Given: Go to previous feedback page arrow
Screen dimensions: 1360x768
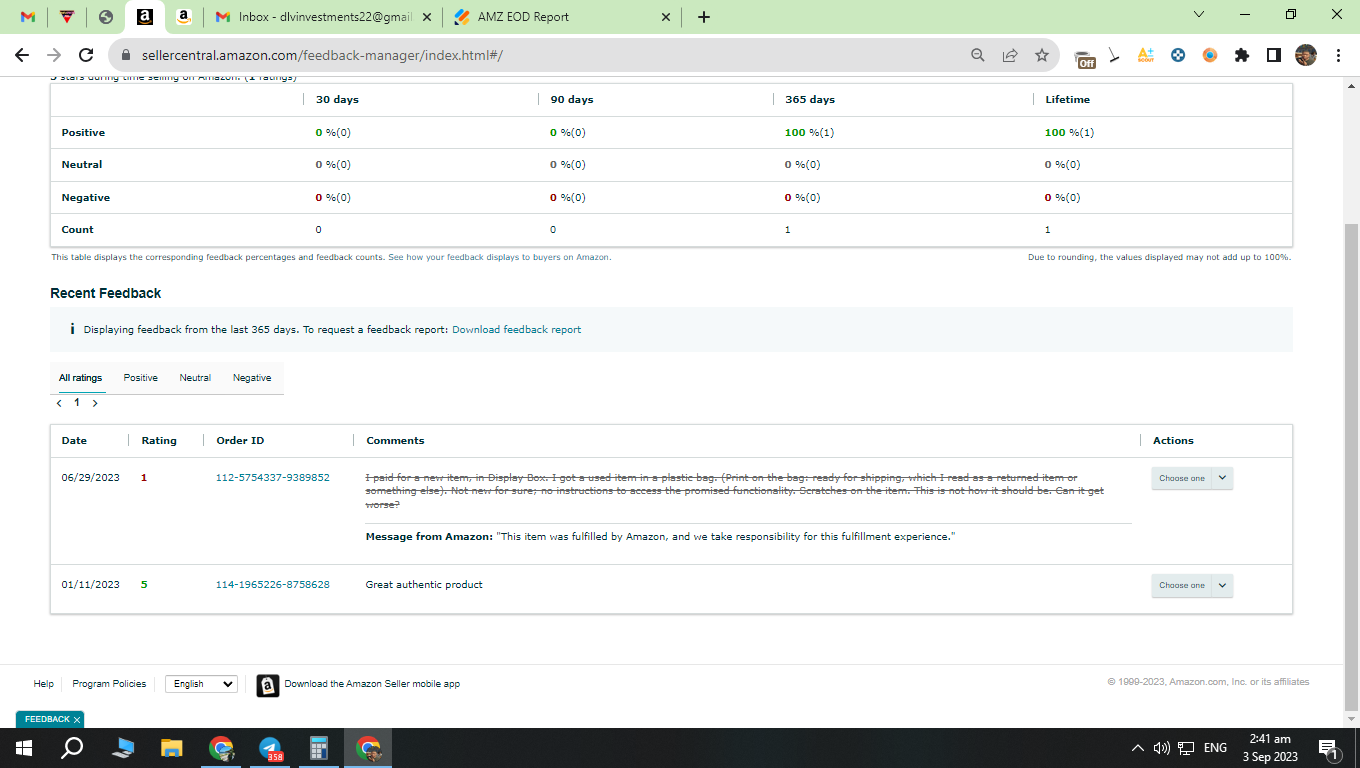Looking at the screenshot, I should [59, 403].
